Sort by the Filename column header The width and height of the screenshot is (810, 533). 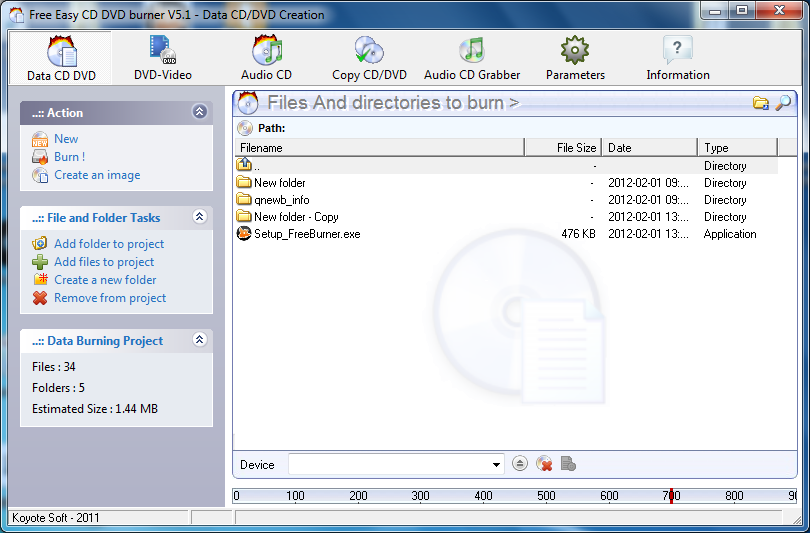[x=380, y=148]
